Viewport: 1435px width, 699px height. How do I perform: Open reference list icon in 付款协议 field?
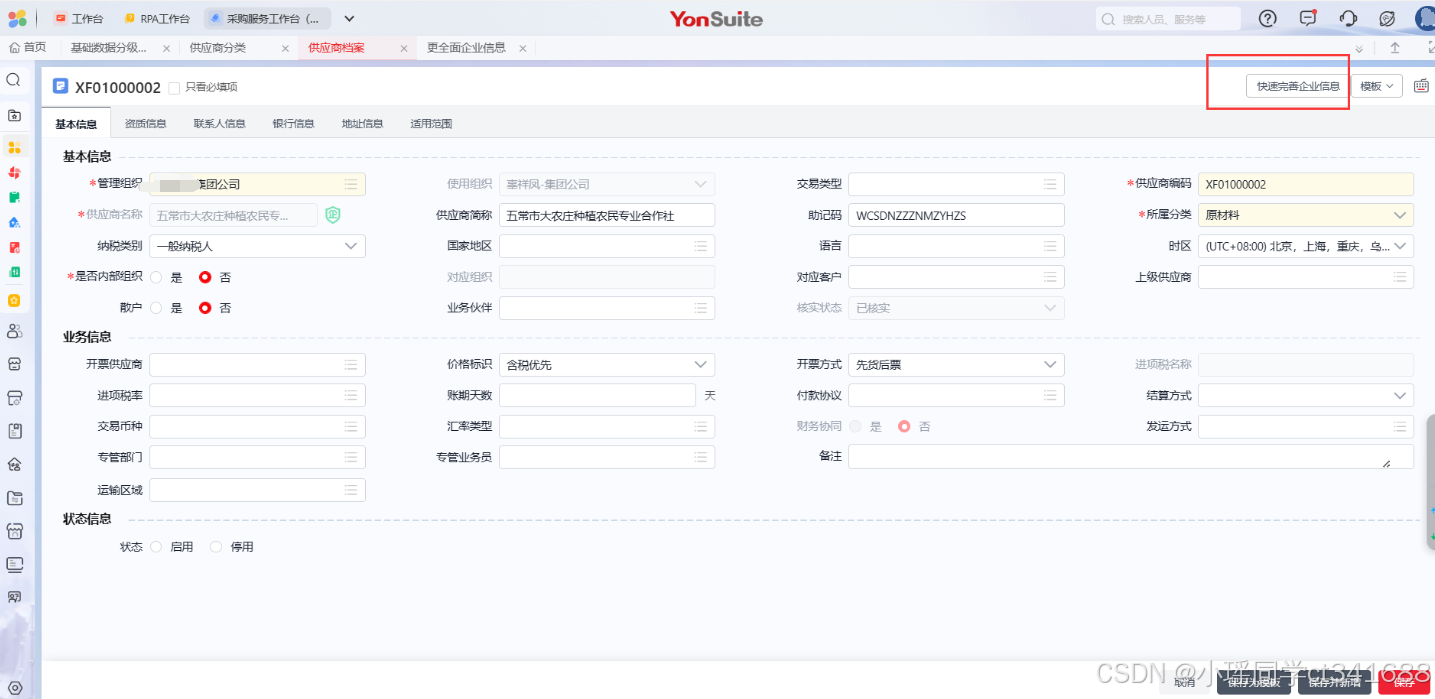(x=1050, y=396)
